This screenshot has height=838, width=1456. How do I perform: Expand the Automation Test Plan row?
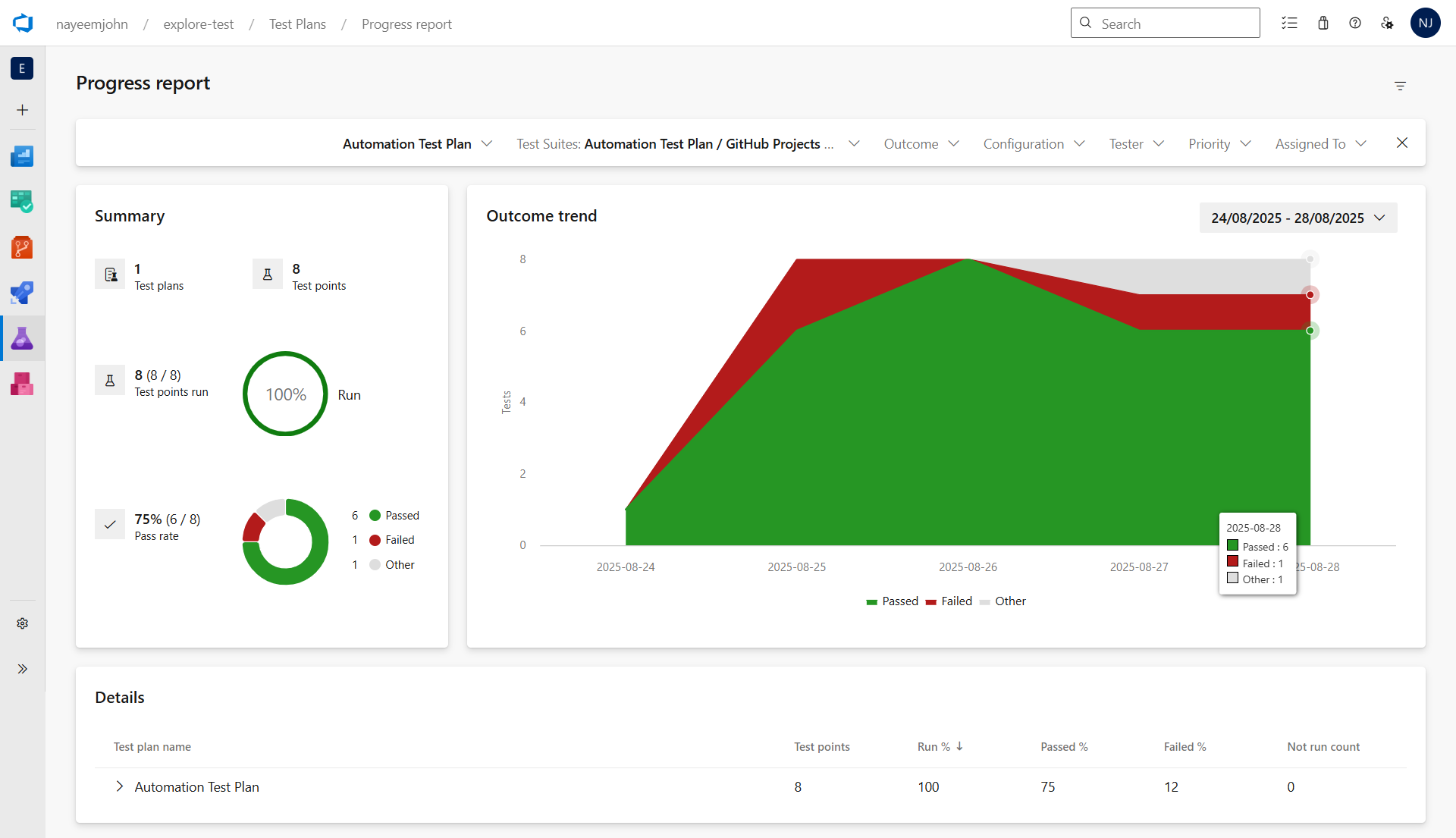pyautogui.click(x=119, y=786)
